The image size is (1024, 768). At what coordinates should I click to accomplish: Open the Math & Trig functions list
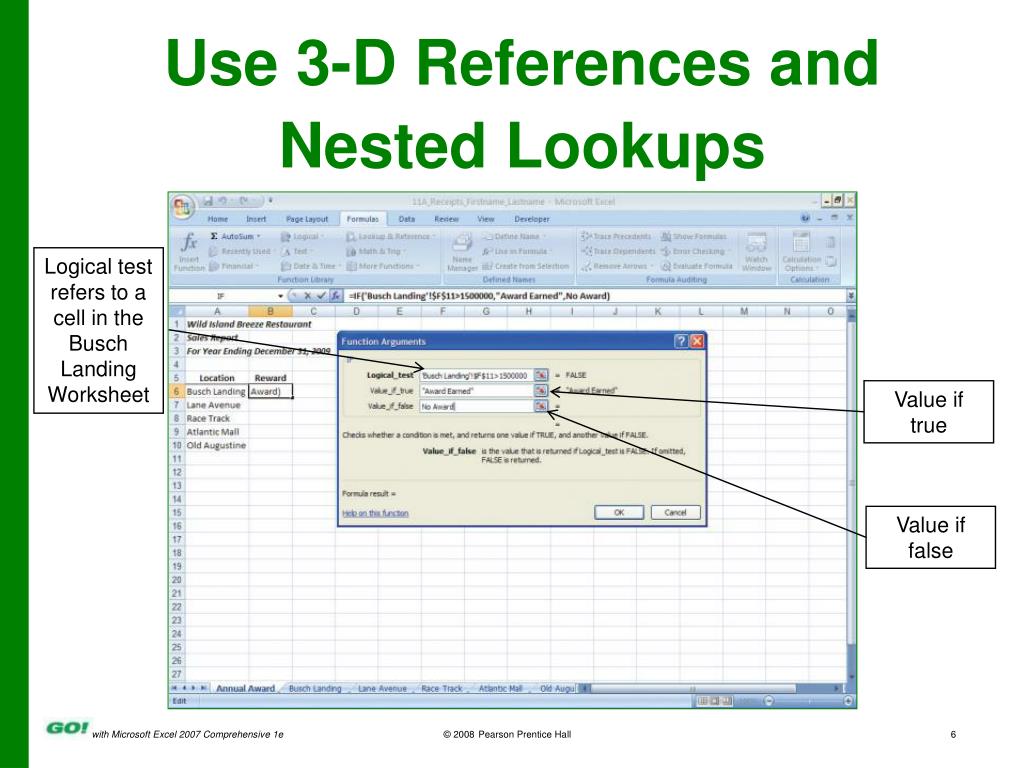click(x=375, y=251)
